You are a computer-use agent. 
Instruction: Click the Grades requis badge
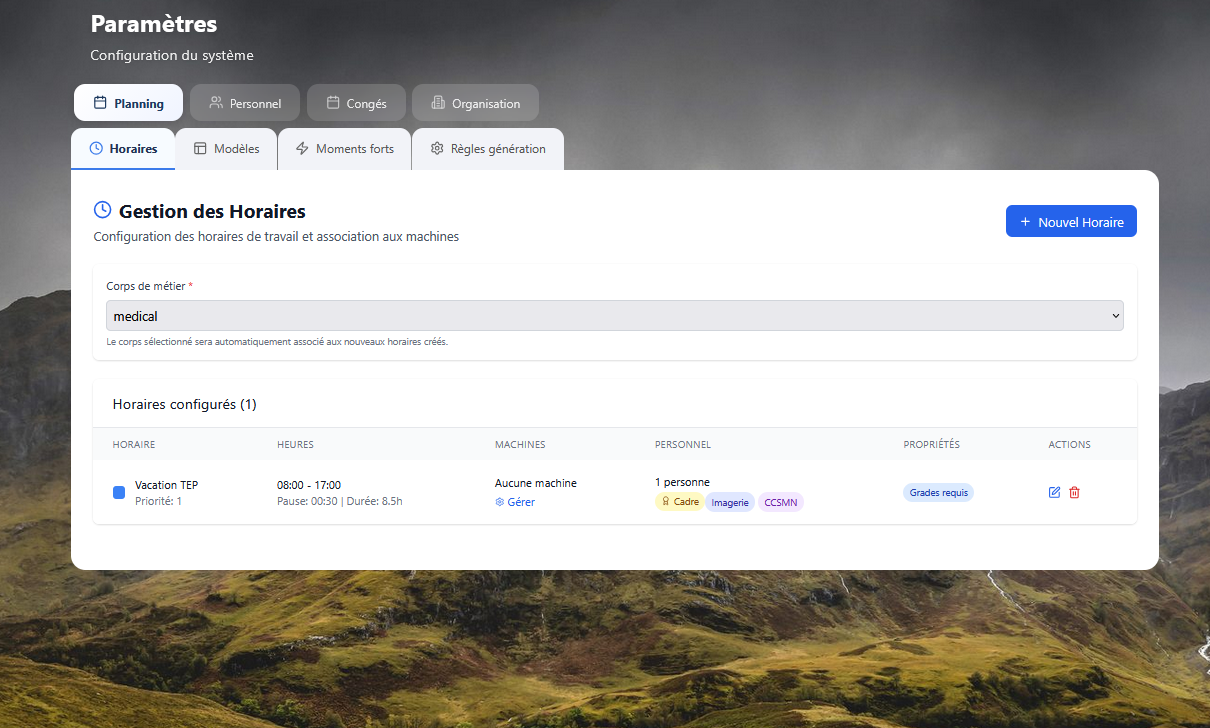pyautogui.click(x=938, y=493)
